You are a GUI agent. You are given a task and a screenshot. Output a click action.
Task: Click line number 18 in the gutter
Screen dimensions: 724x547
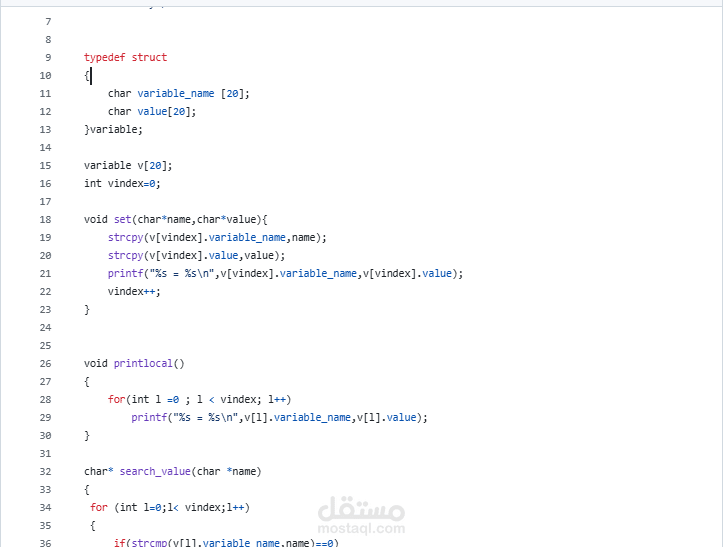[x=45, y=220]
